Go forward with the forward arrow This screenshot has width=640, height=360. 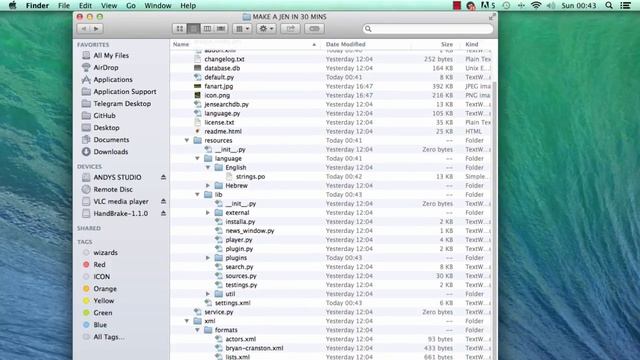[x=97, y=29]
